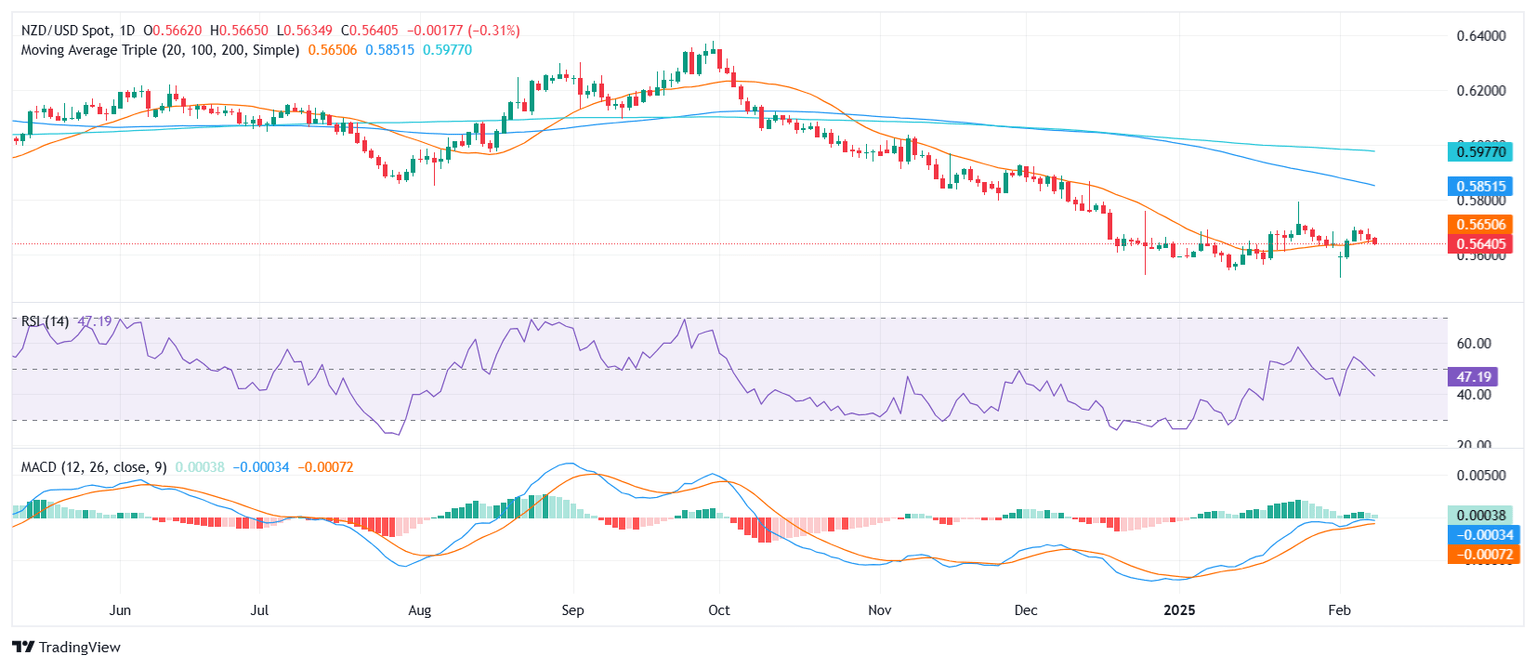This screenshot has width=1536, height=667.
Task: Click the orange 0.56506 moving average tag
Action: click(x=1485, y=225)
